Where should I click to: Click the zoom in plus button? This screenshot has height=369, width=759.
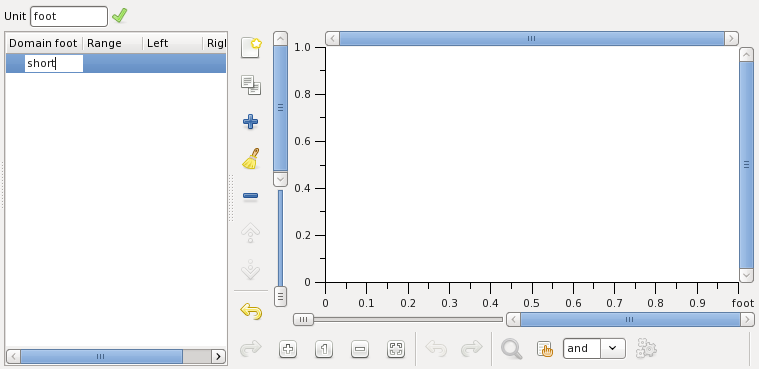pos(288,349)
